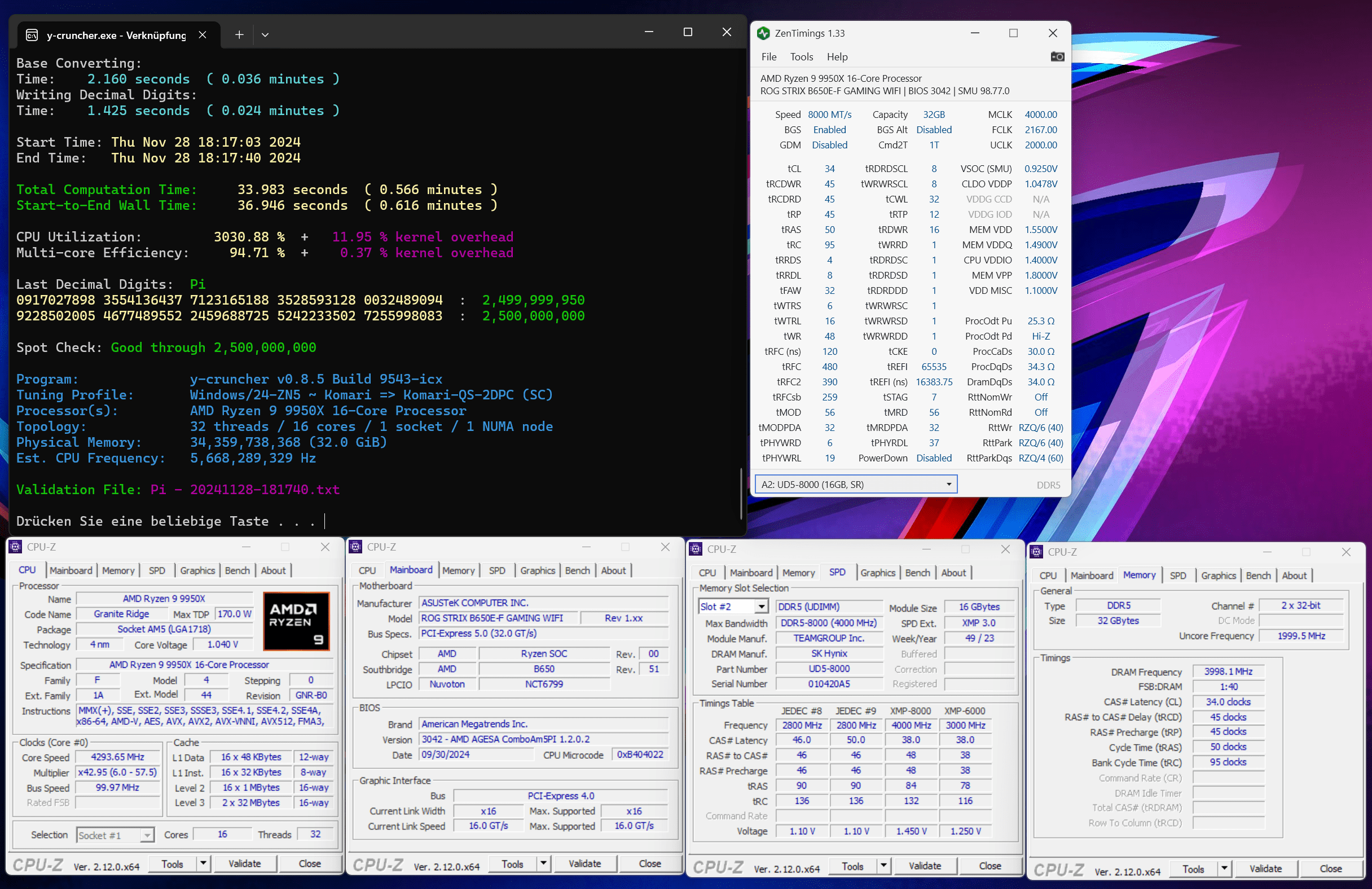
Task: Select Memory tab in CPU-Z Mainboard window
Action: [458, 570]
